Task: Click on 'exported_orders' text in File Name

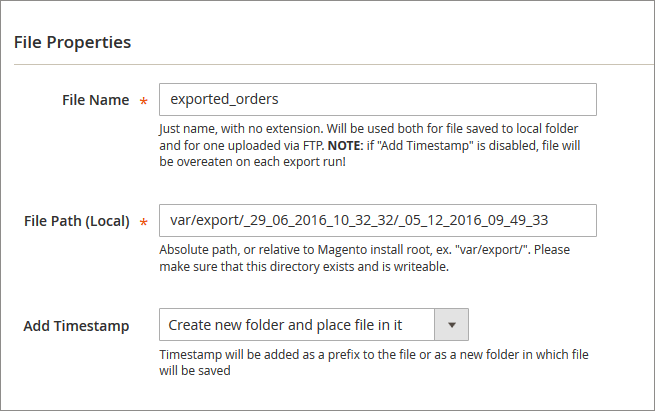Action: coord(223,100)
